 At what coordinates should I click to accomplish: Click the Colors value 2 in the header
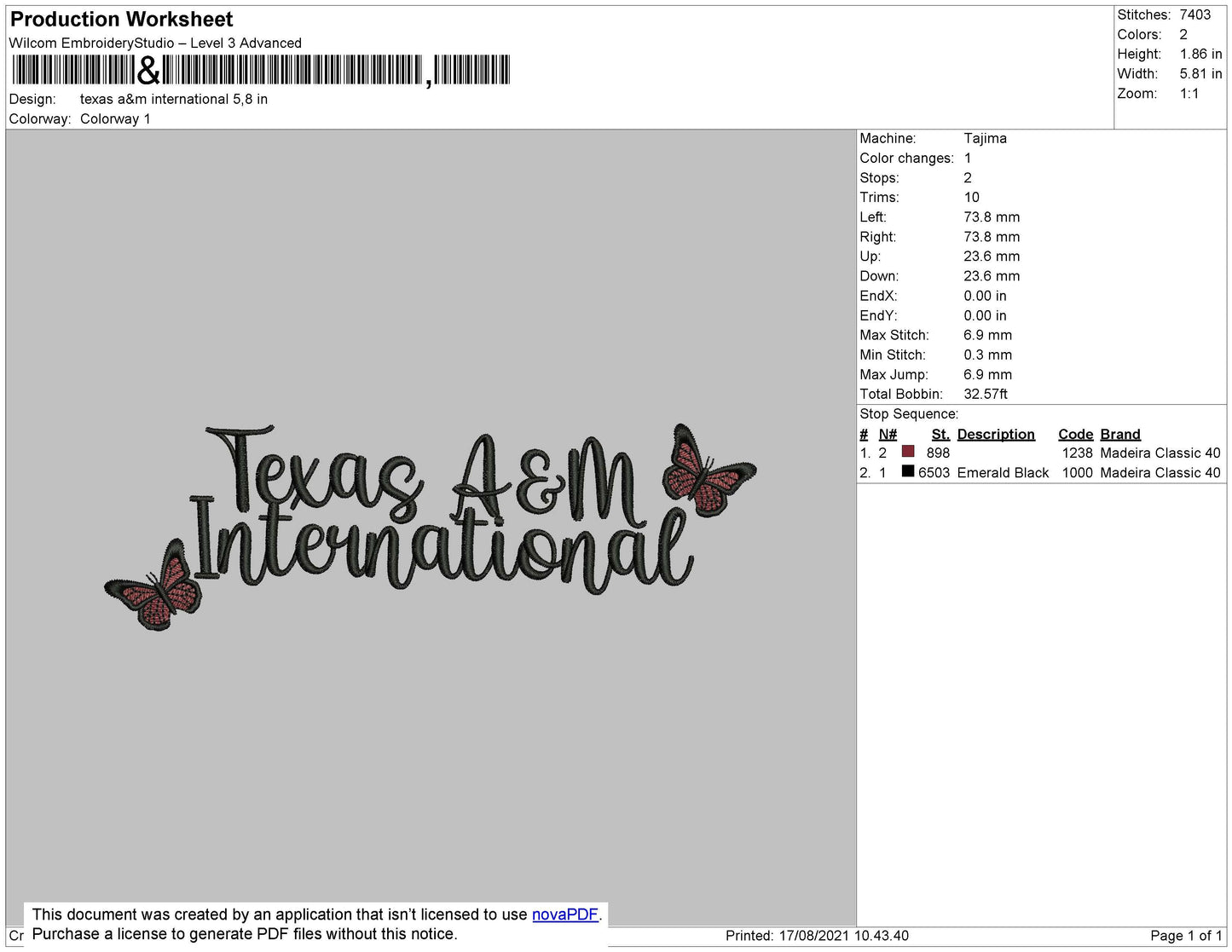(x=1183, y=34)
